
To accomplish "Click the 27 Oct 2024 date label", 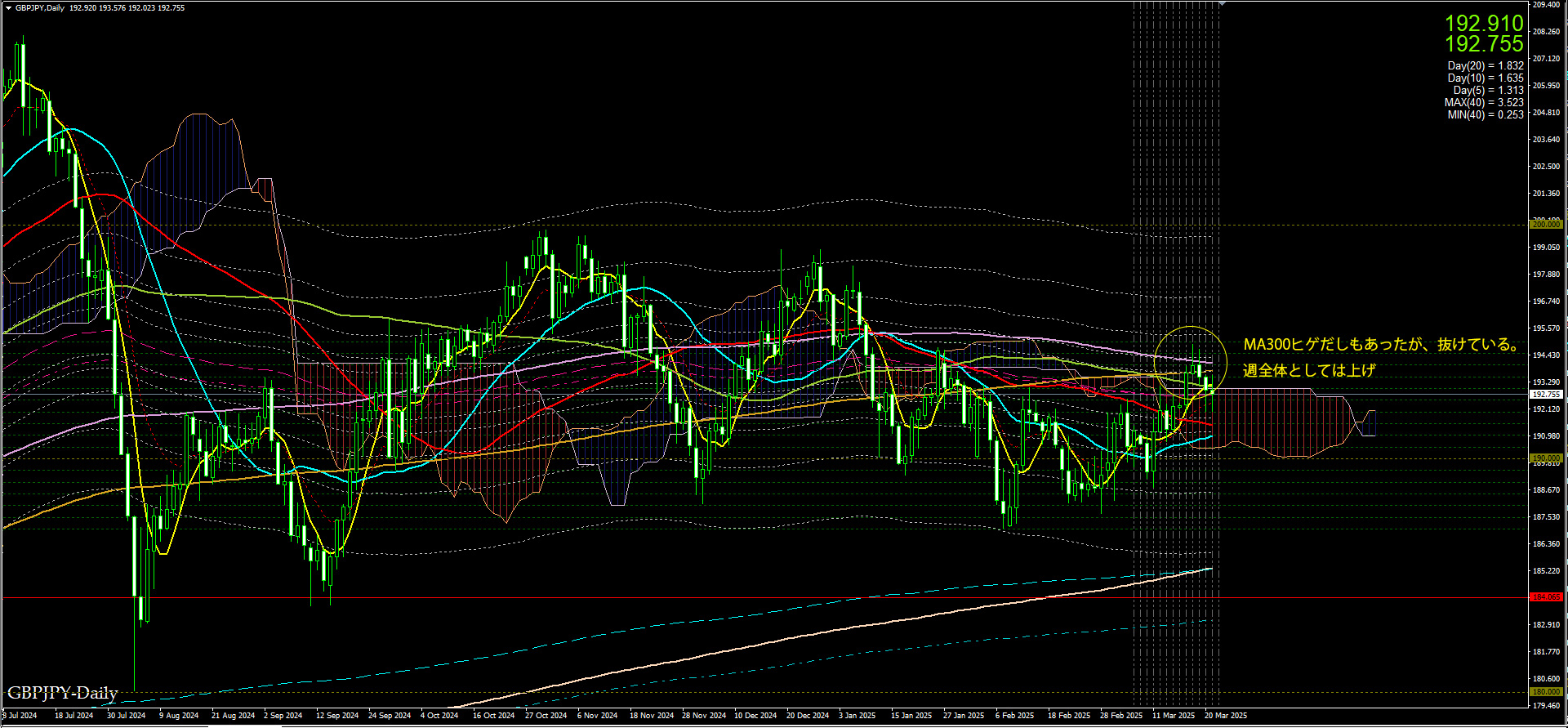I will pyautogui.click(x=546, y=716).
